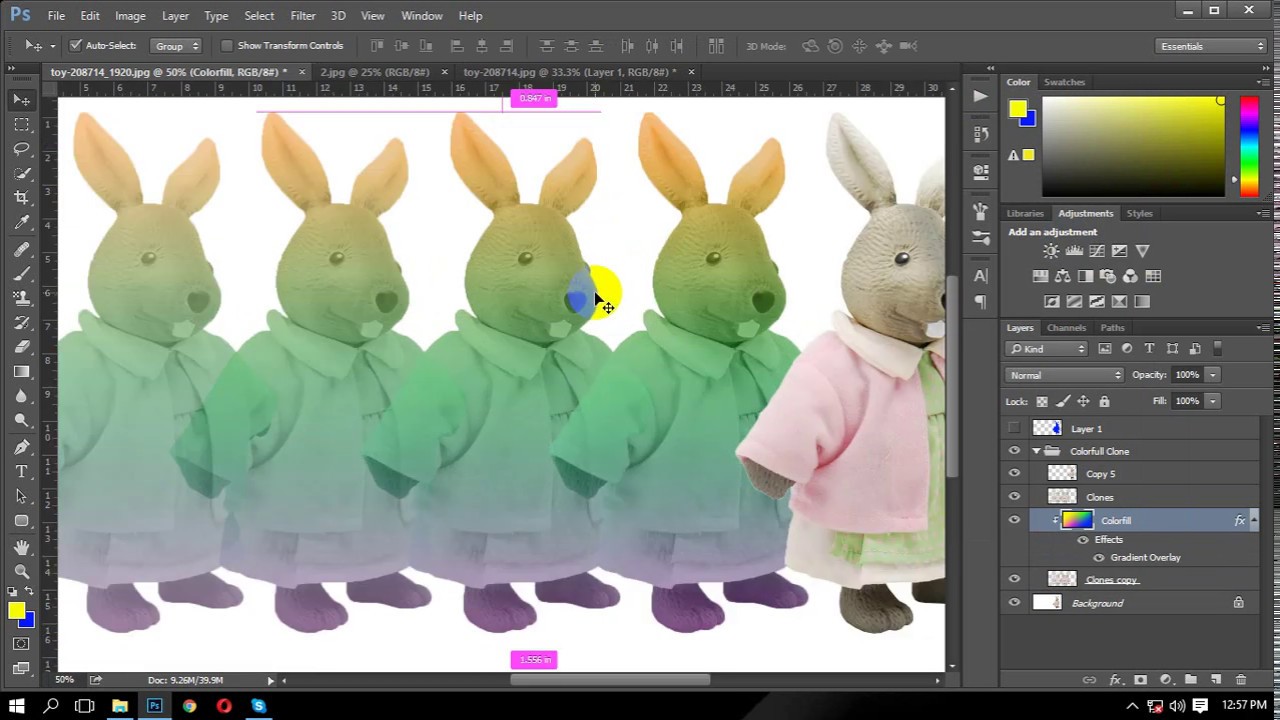Select the Lasso tool
1280x720 pixels.
pos(21,149)
